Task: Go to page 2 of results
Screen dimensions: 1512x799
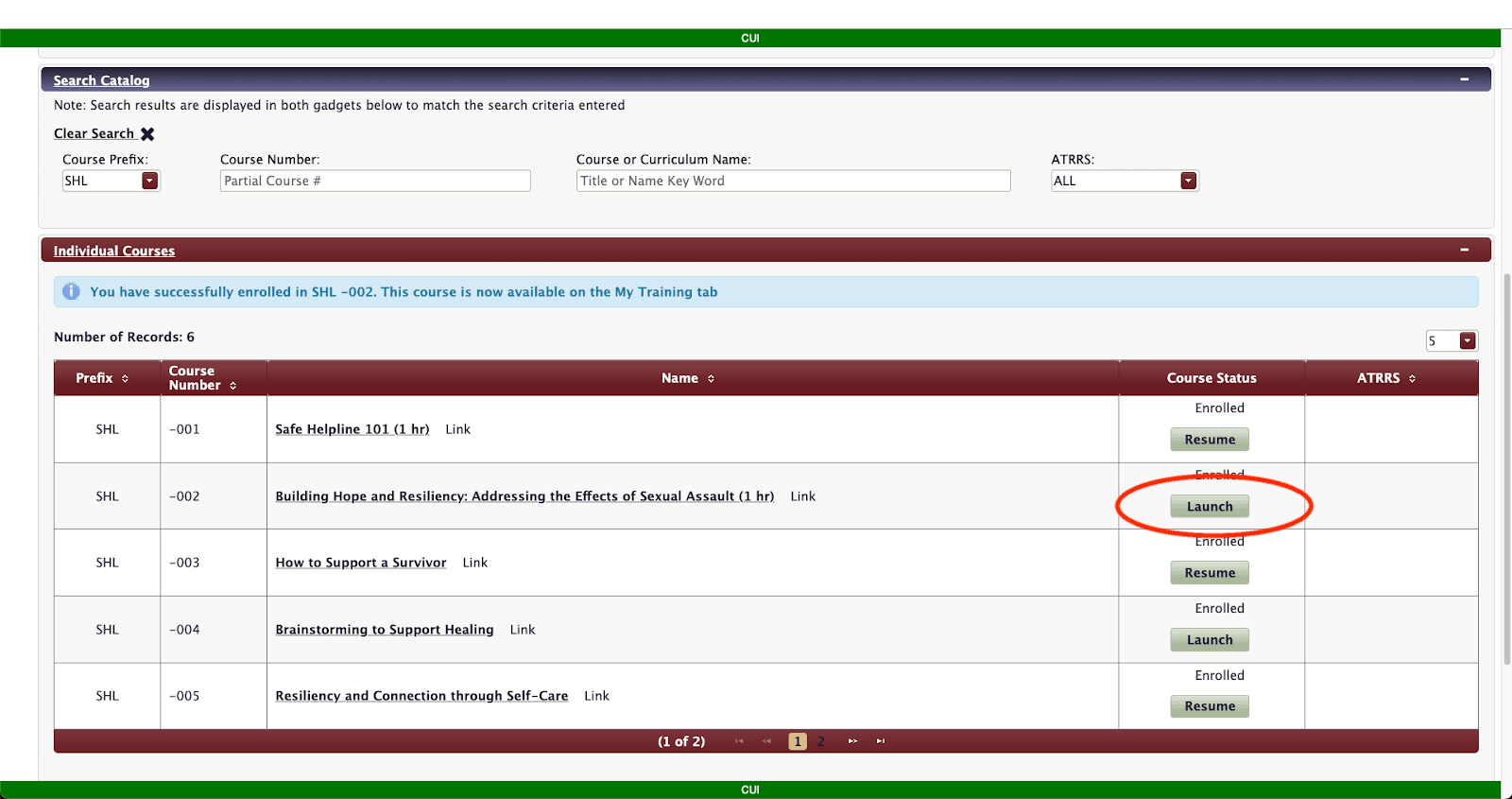Action: pos(821,741)
